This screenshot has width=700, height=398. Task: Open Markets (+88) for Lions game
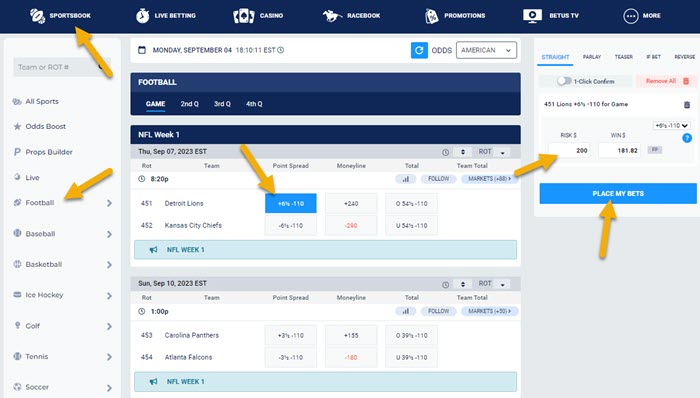tap(489, 179)
